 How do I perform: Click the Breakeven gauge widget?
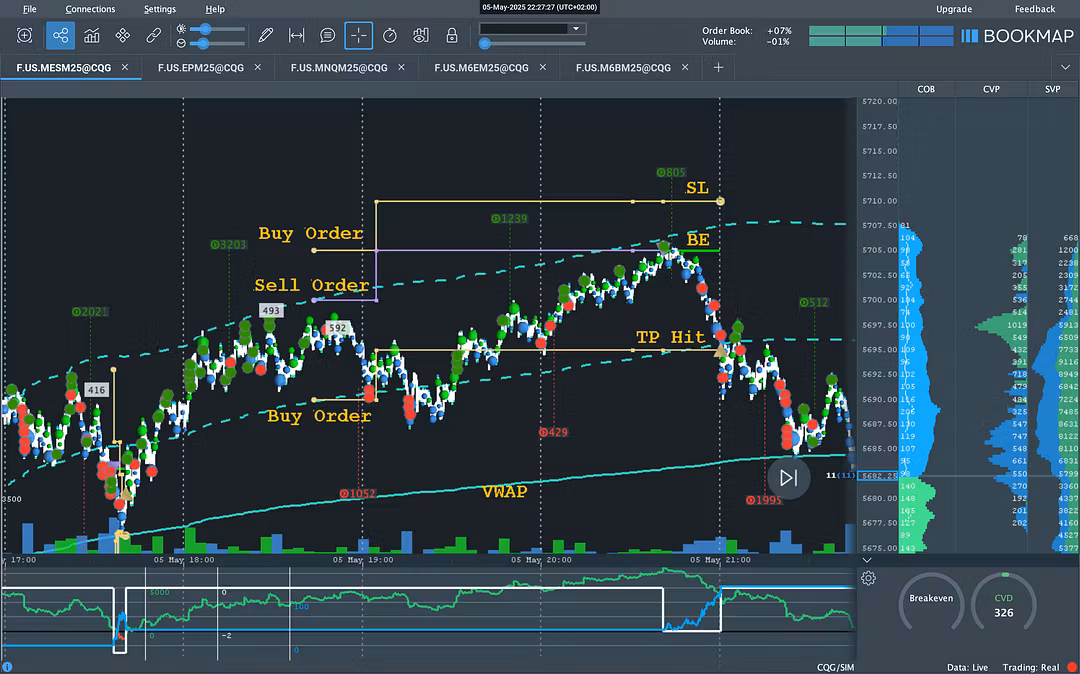coord(931,602)
